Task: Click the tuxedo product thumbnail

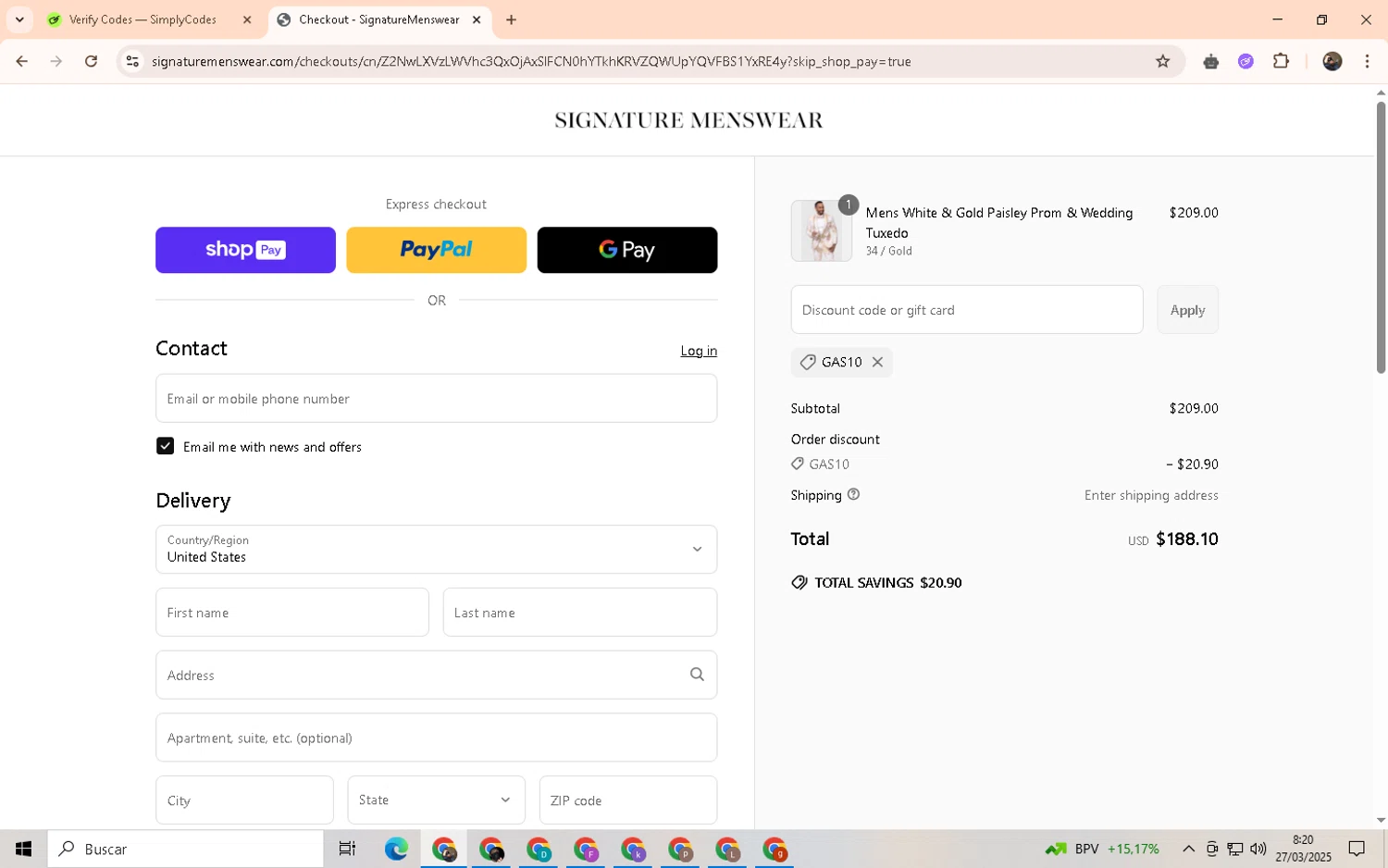Action: tap(821, 230)
